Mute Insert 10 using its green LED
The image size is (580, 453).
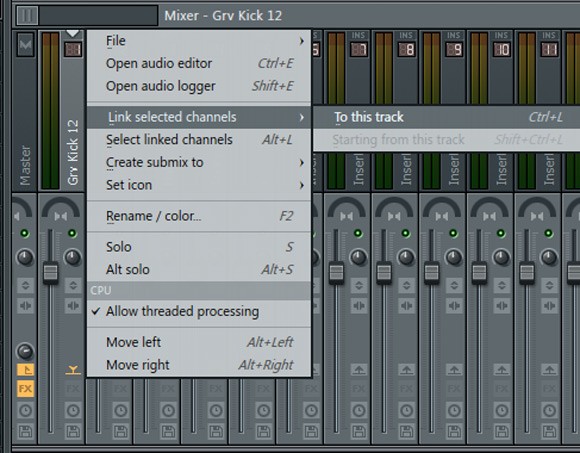[x=501, y=233]
